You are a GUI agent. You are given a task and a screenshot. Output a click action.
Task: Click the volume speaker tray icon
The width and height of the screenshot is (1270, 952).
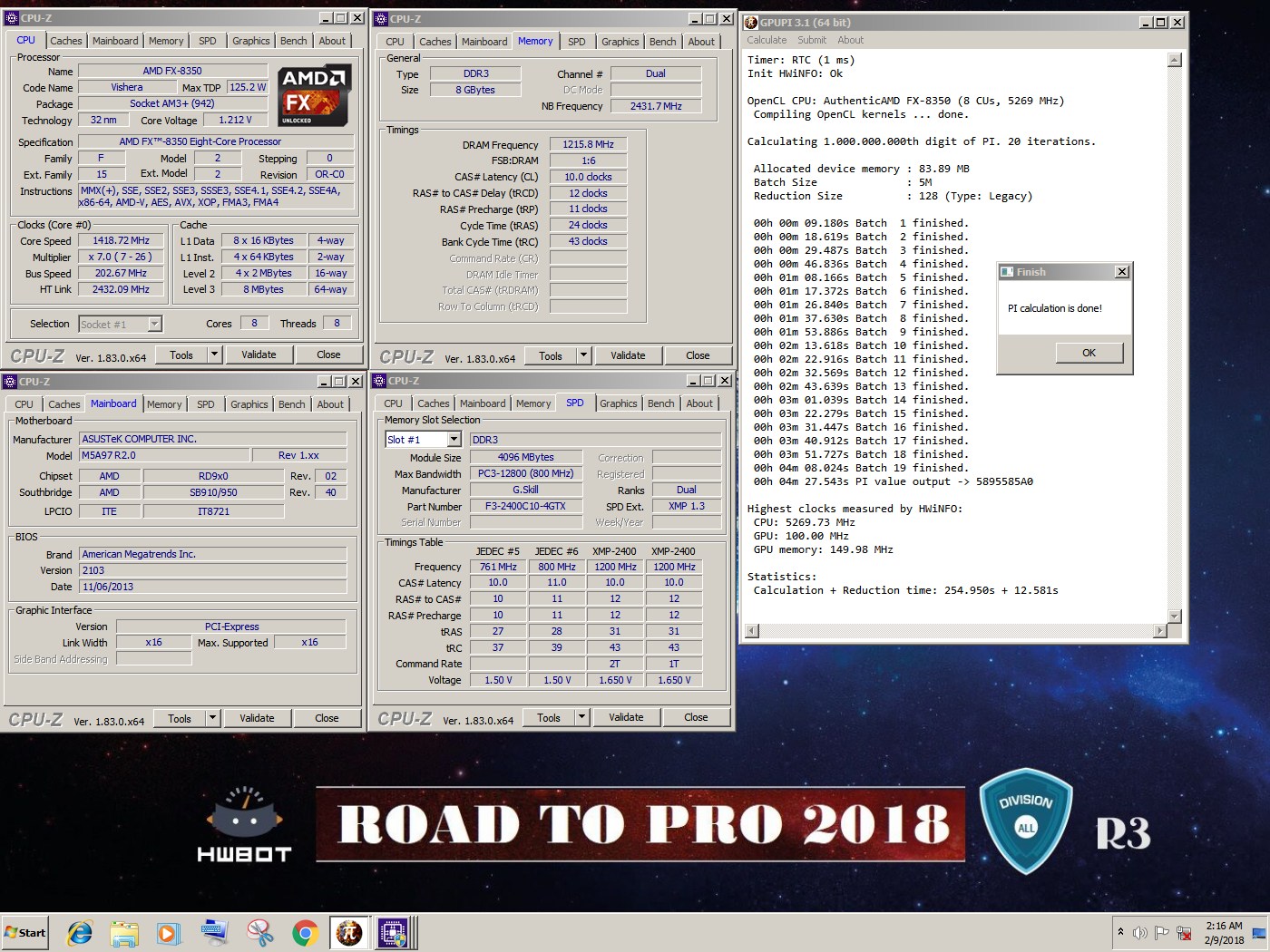point(1140,932)
